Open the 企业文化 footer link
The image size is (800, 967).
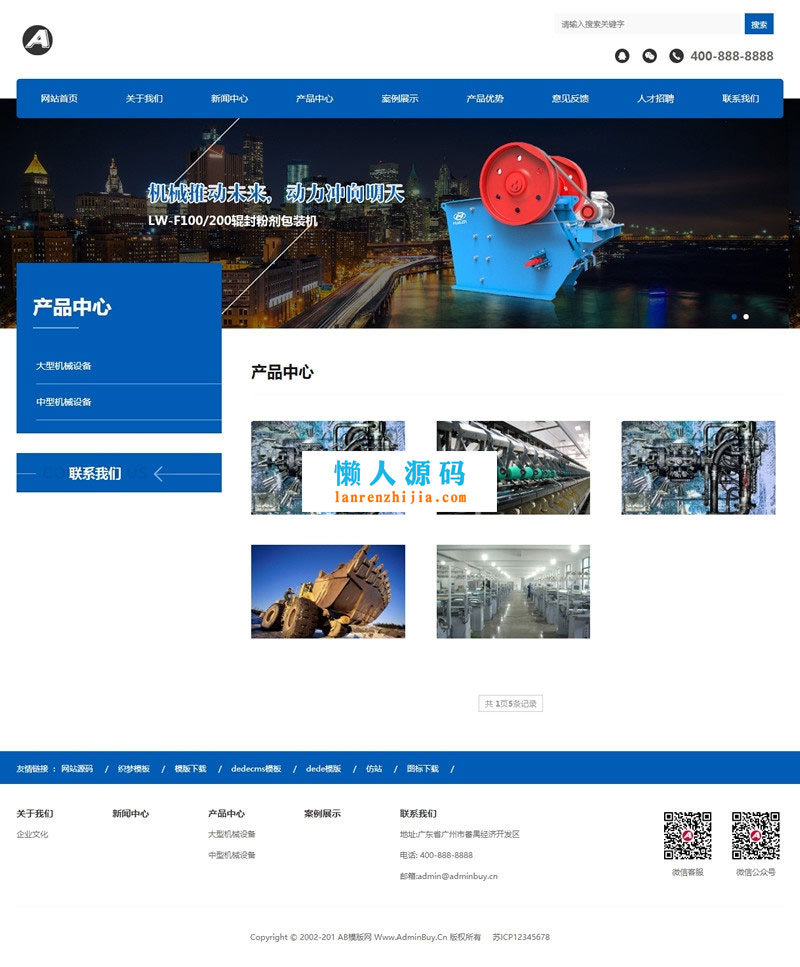pos(31,833)
